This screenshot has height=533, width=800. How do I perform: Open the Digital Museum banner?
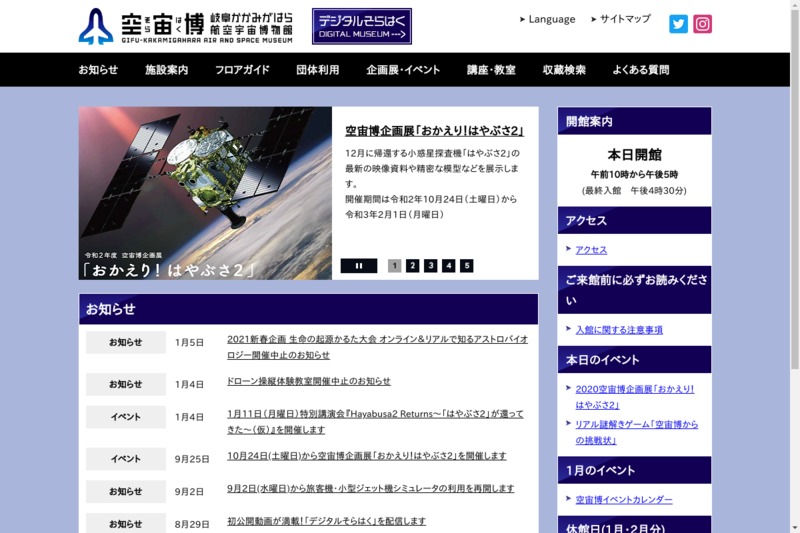click(361, 26)
